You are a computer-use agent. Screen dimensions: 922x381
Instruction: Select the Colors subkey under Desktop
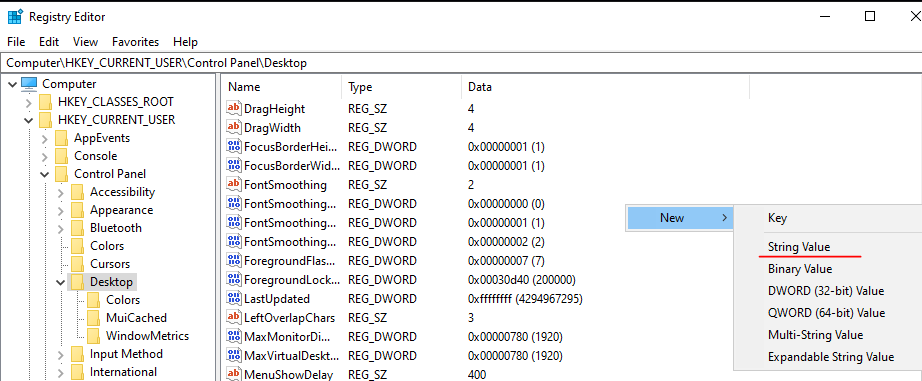[x=122, y=300]
